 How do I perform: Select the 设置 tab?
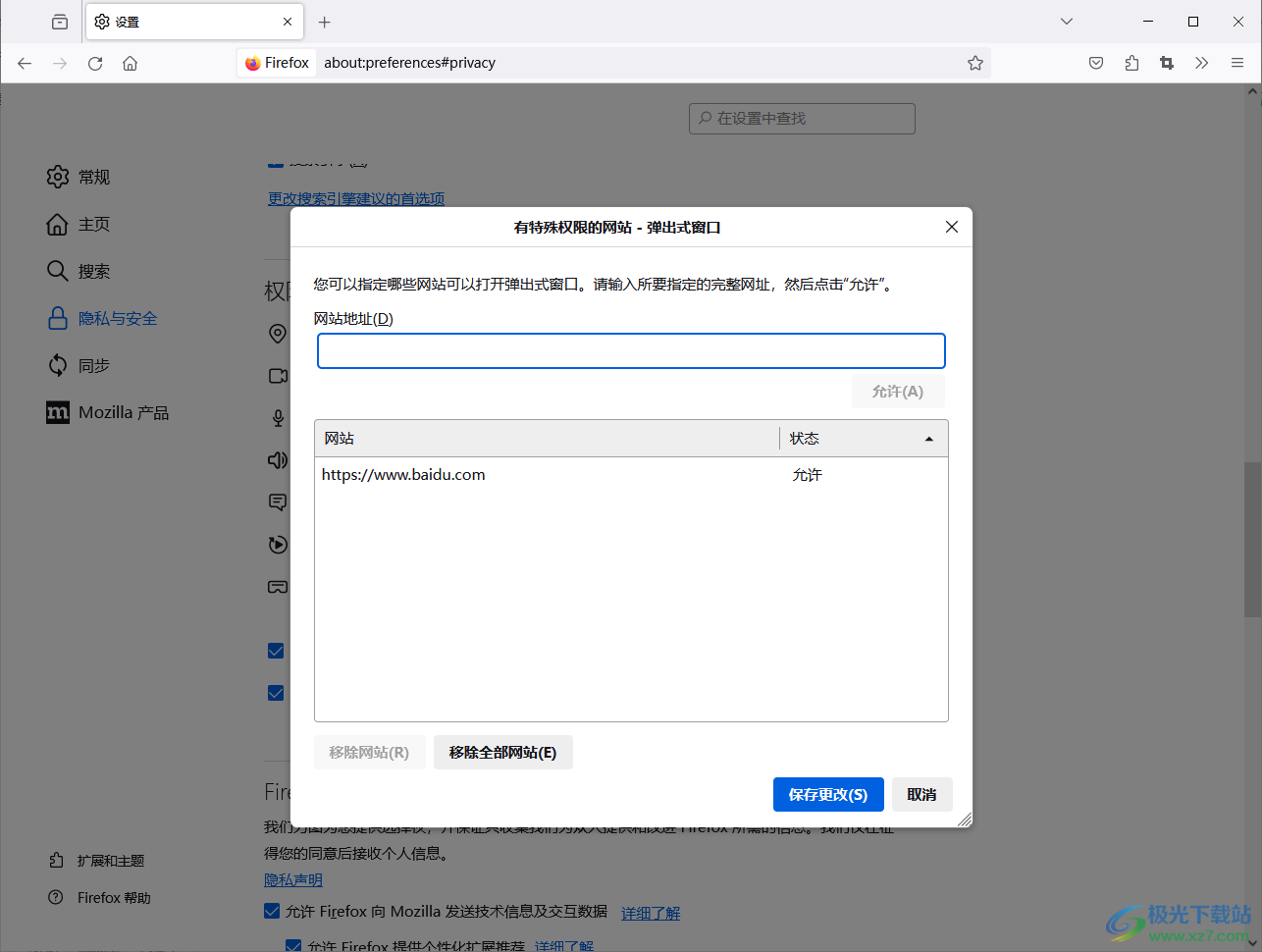tap(194, 22)
